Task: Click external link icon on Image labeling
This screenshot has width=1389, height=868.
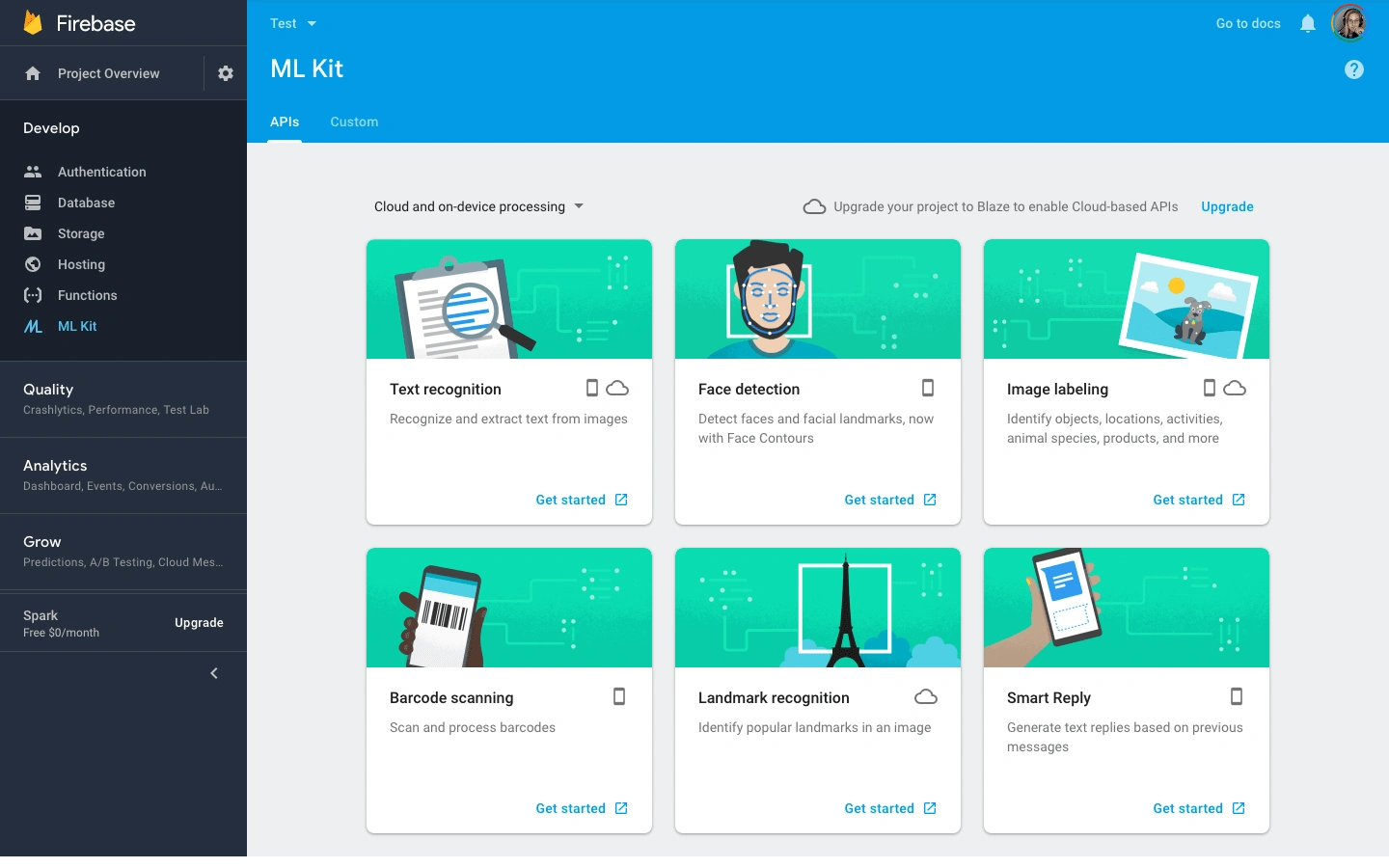Action: point(1239,500)
